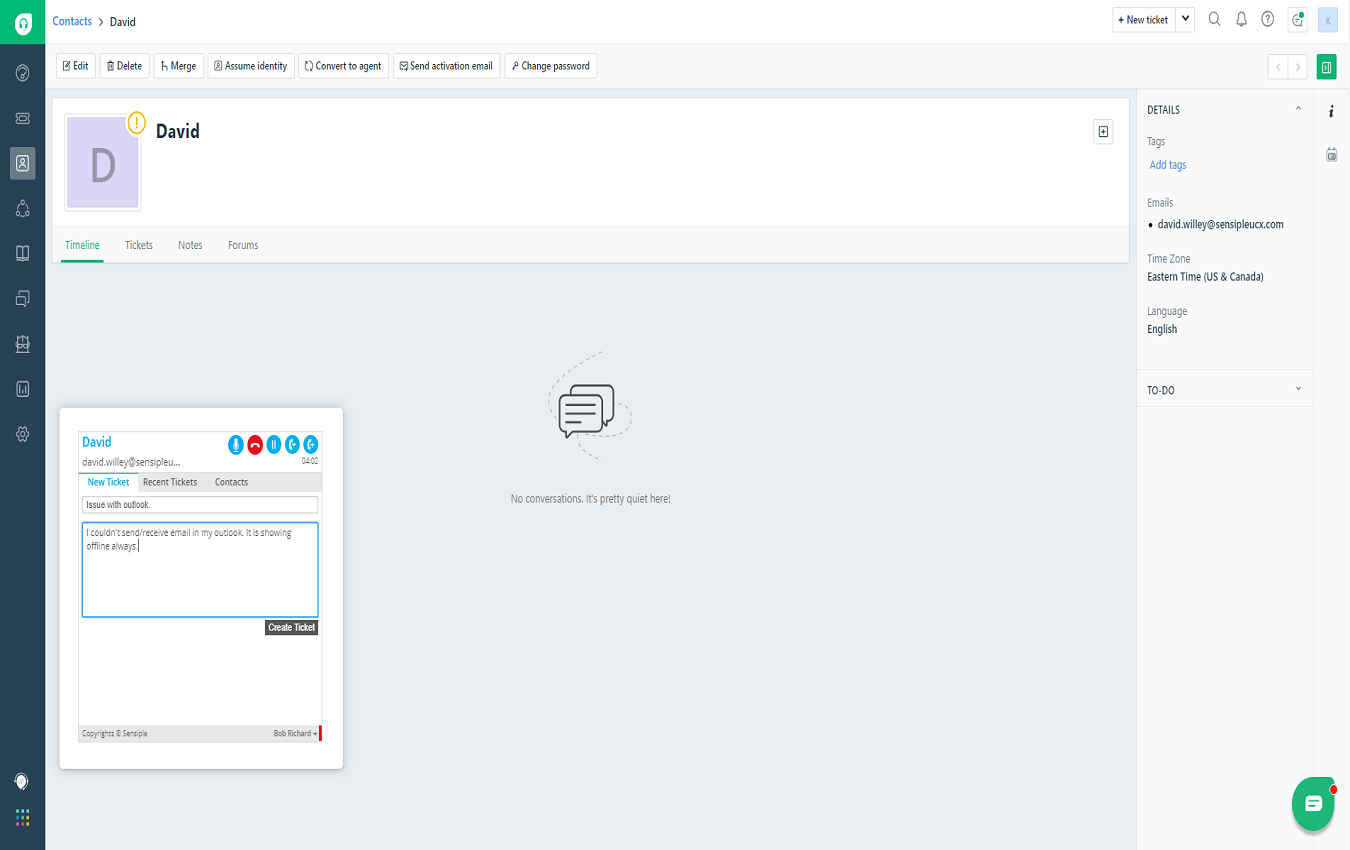Open the Solutions knowledge base icon
Screen dimensions: 1350x850
point(22,253)
